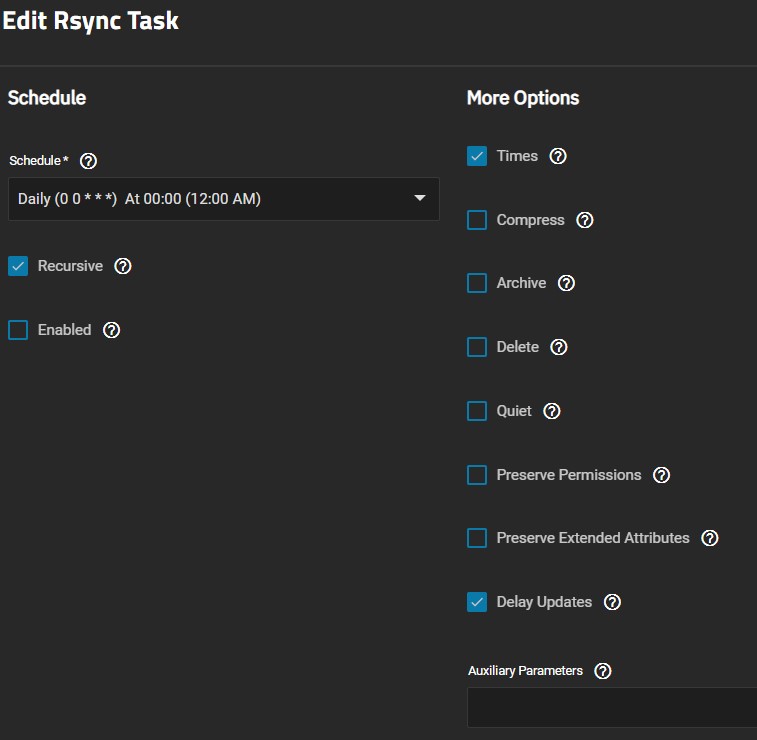Show help for Compress option
The height and width of the screenshot is (740, 757).
pyautogui.click(x=585, y=220)
